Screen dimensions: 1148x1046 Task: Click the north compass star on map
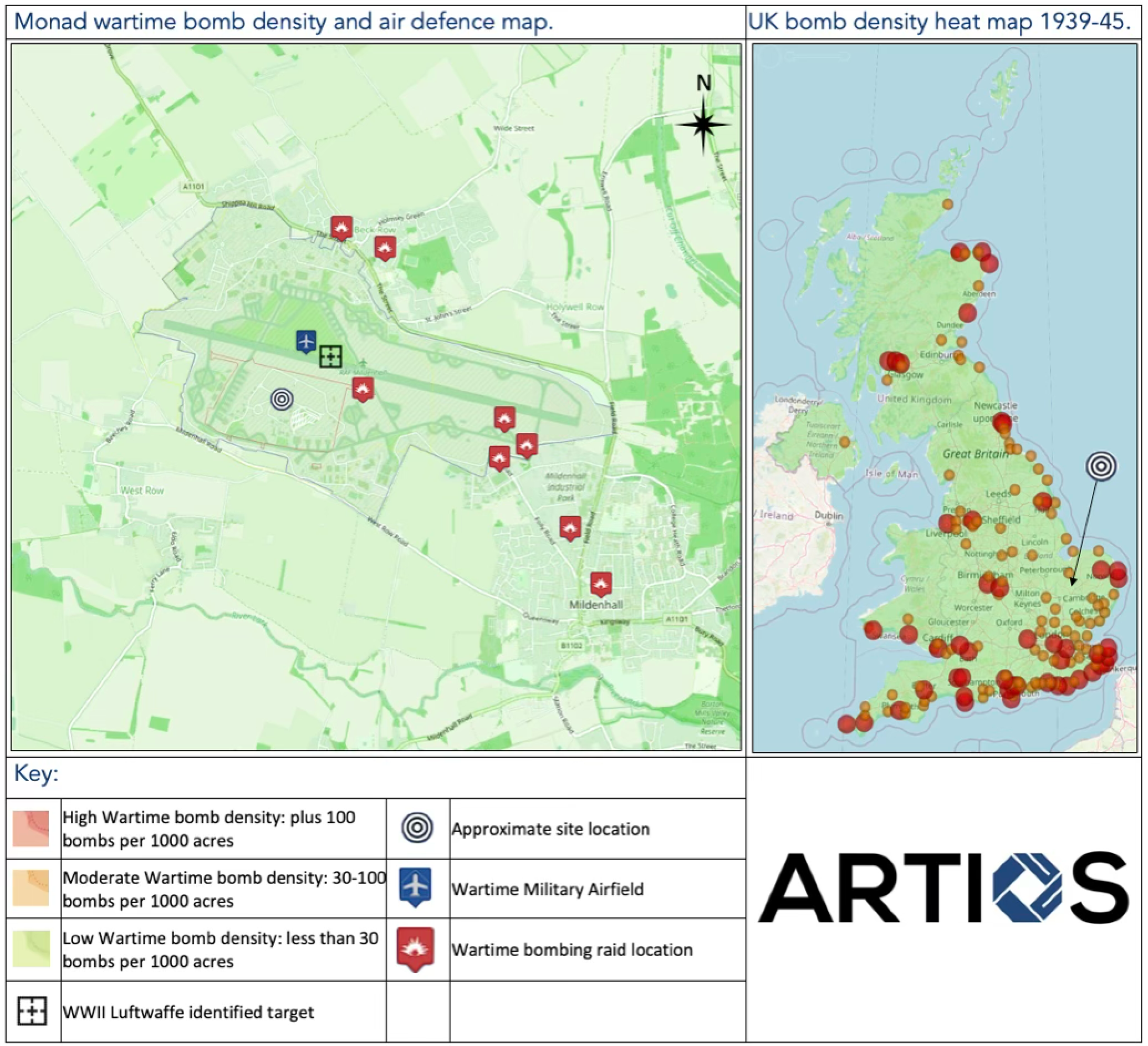[703, 124]
